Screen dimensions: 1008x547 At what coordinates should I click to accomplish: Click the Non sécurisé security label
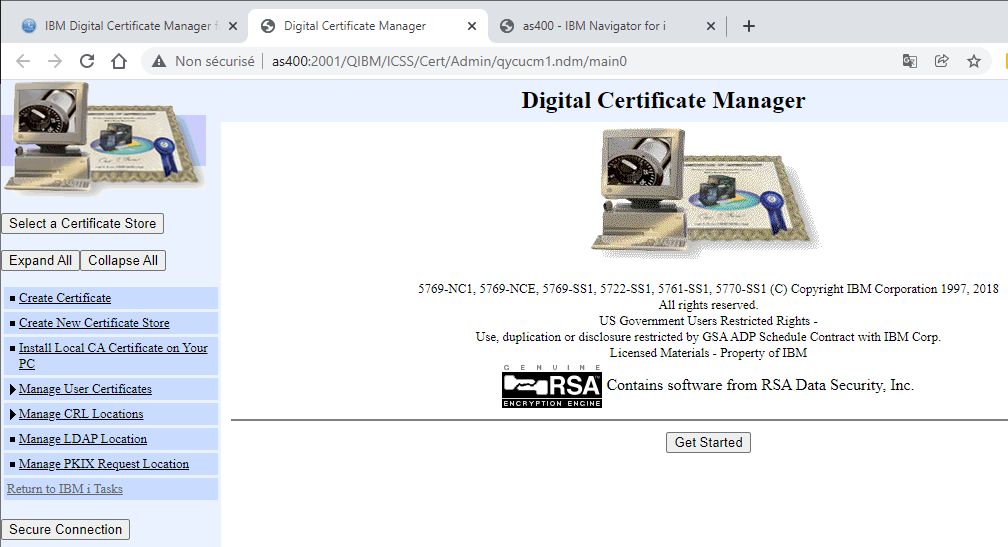point(215,61)
